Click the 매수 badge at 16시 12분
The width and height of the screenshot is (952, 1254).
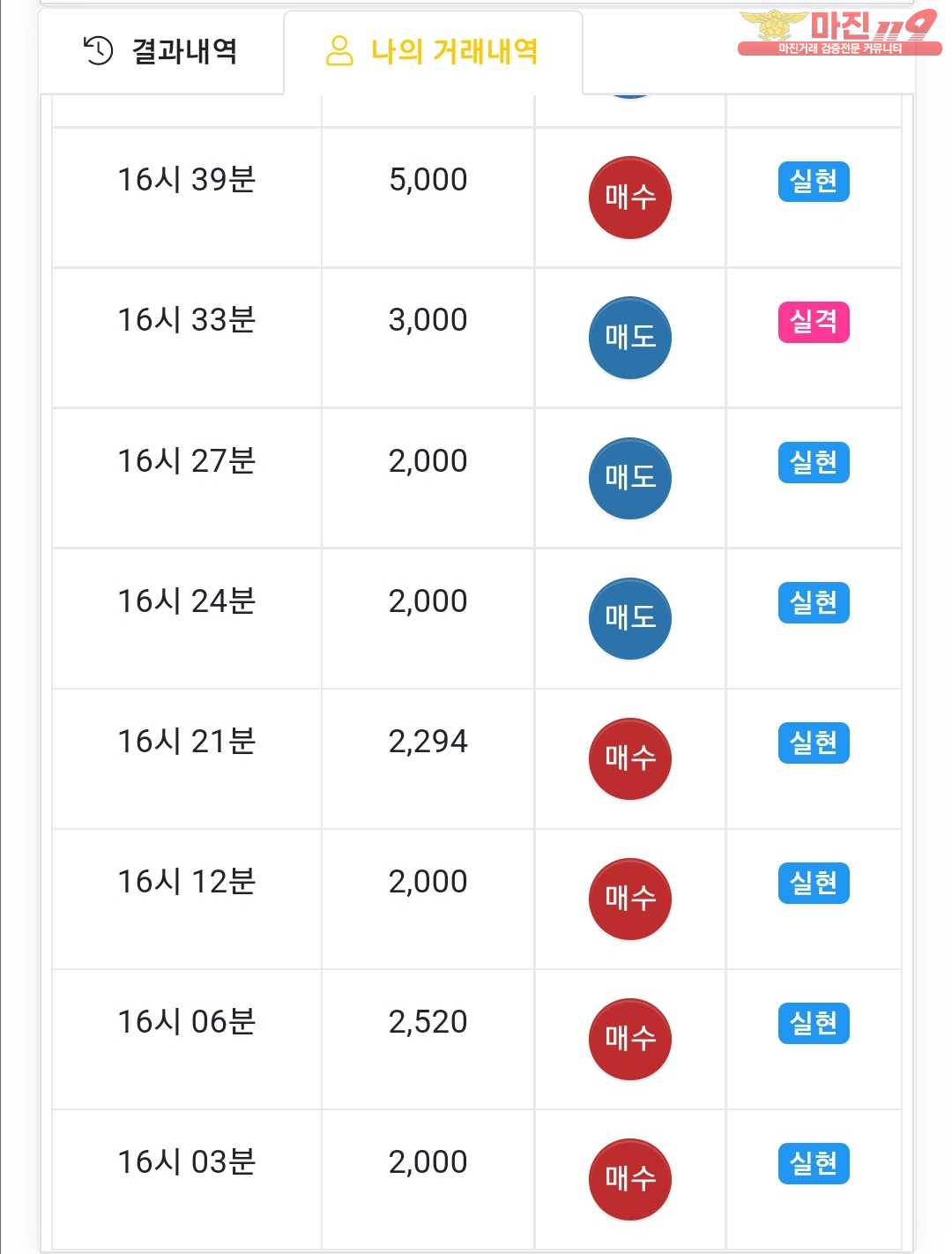click(x=629, y=899)
